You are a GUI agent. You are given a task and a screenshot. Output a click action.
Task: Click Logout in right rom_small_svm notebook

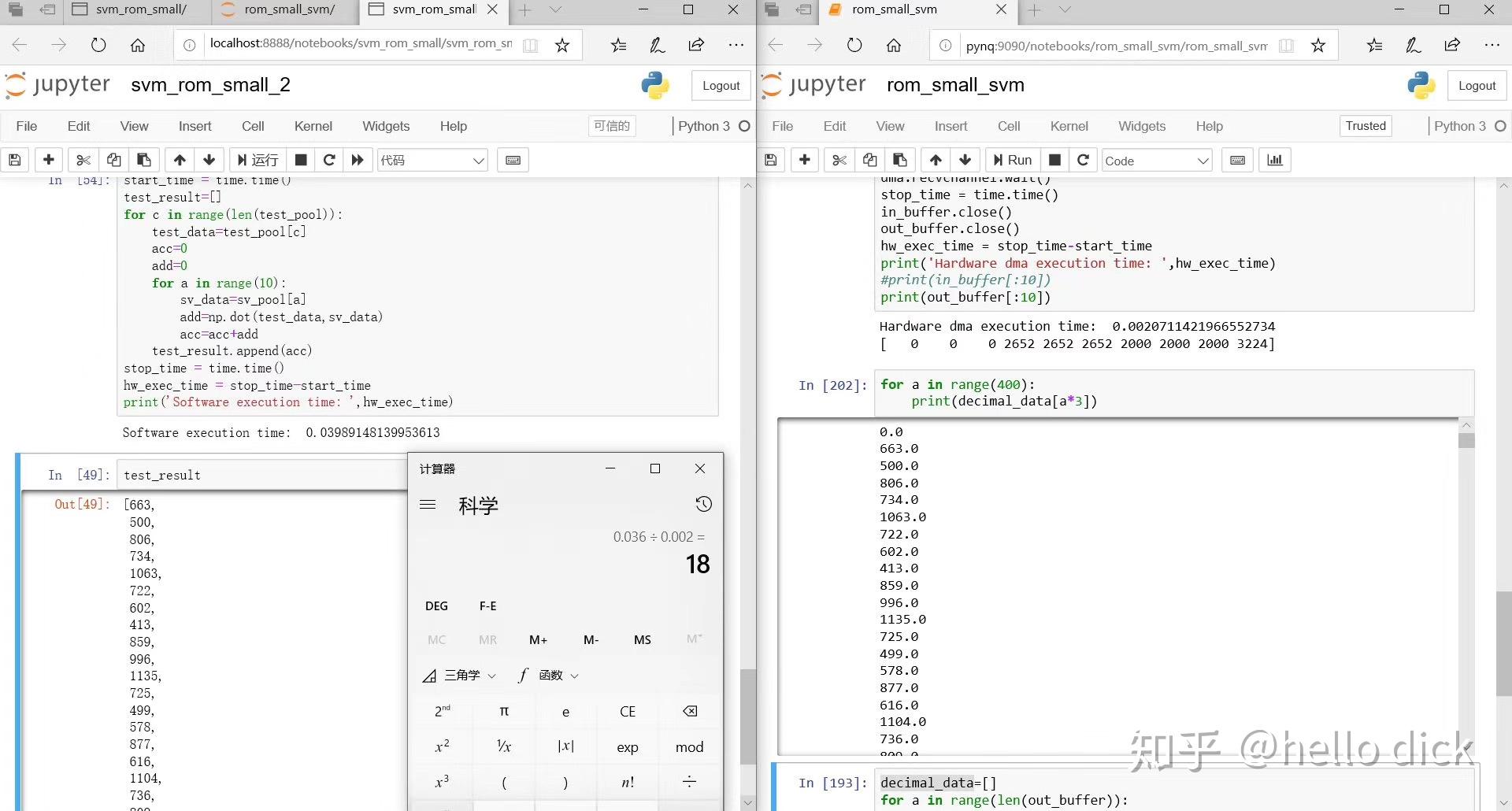[x=1477, y=86]
